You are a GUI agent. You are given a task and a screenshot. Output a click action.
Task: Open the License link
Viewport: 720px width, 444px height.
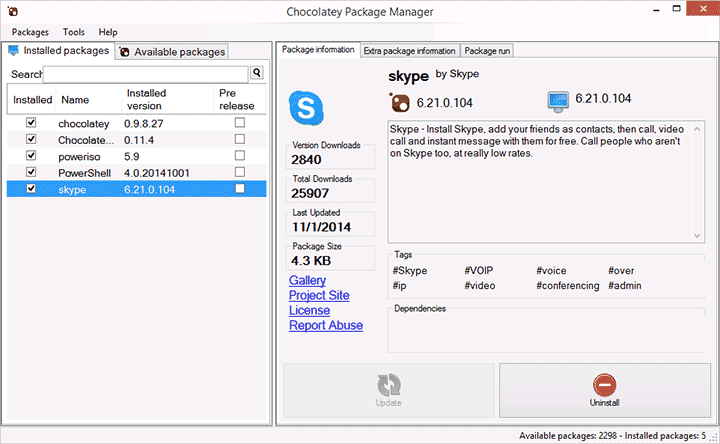(x=309, y=310)
